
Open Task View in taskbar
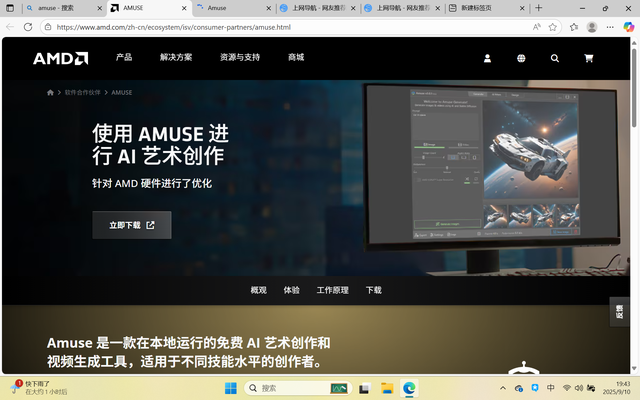pos(364,388)
